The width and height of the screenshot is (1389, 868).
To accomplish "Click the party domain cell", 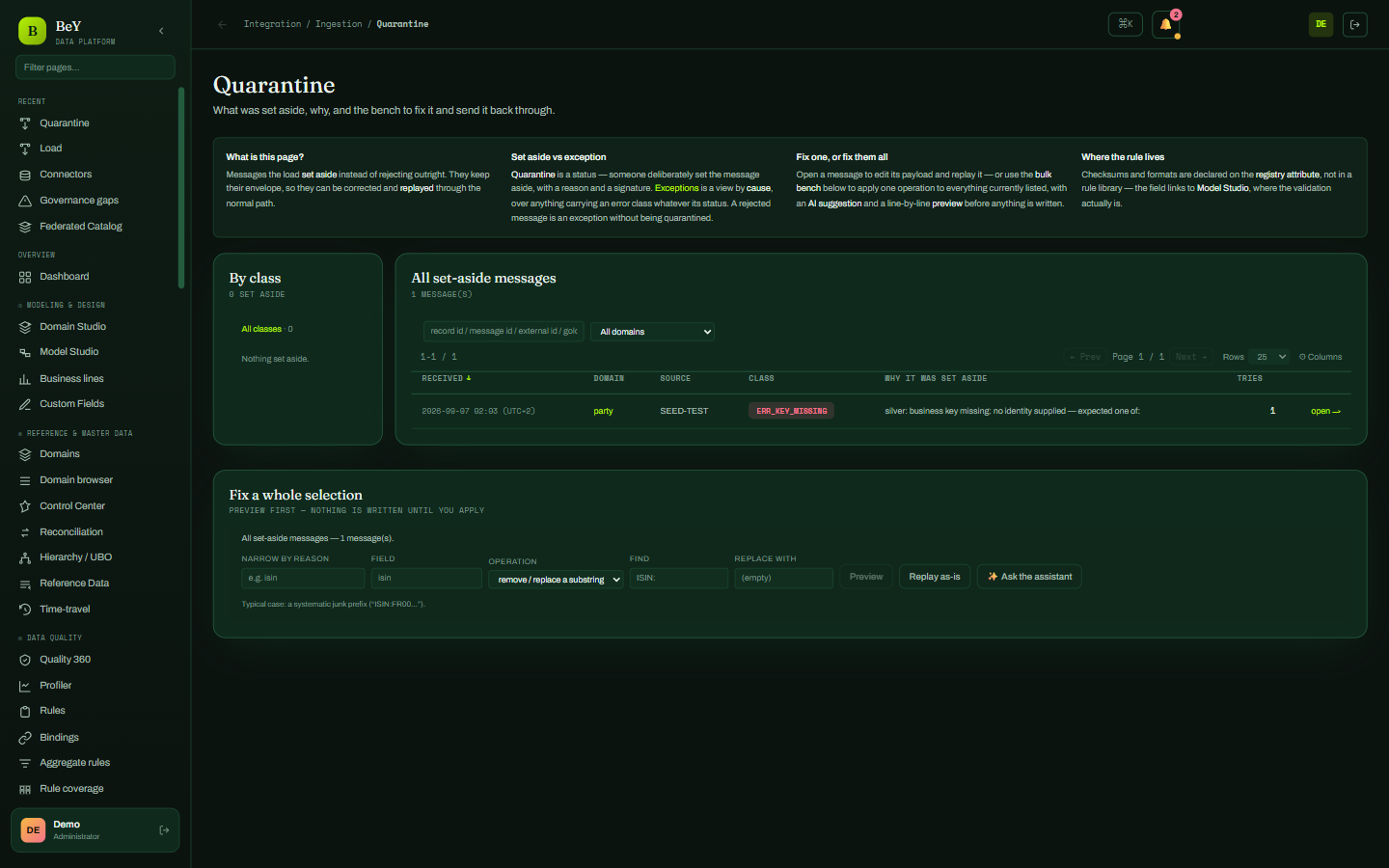I will [603, 411].
